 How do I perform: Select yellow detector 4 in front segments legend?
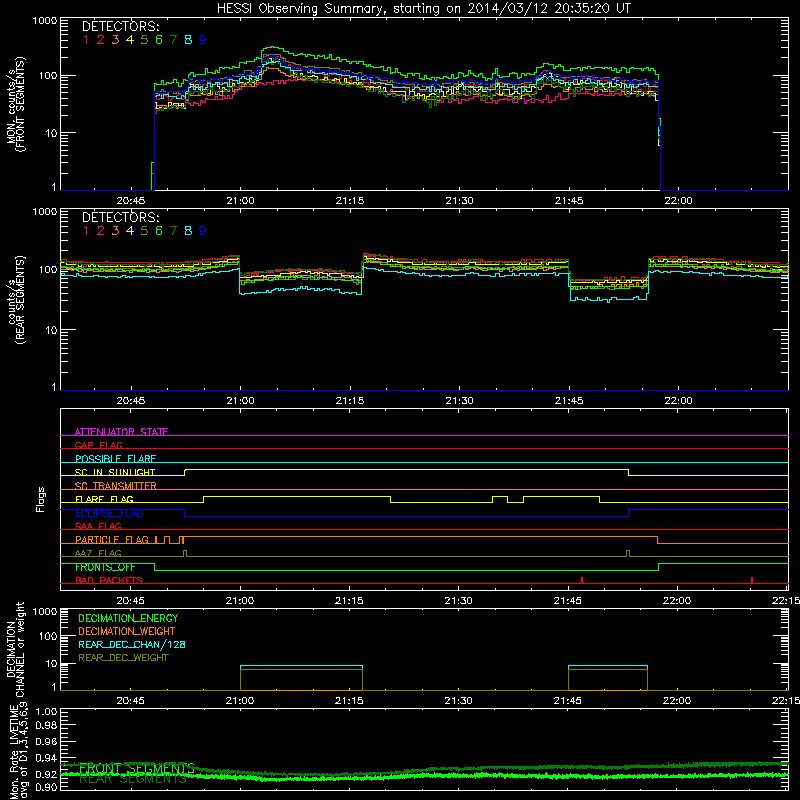pyautogui.click(x=130, y=40)
